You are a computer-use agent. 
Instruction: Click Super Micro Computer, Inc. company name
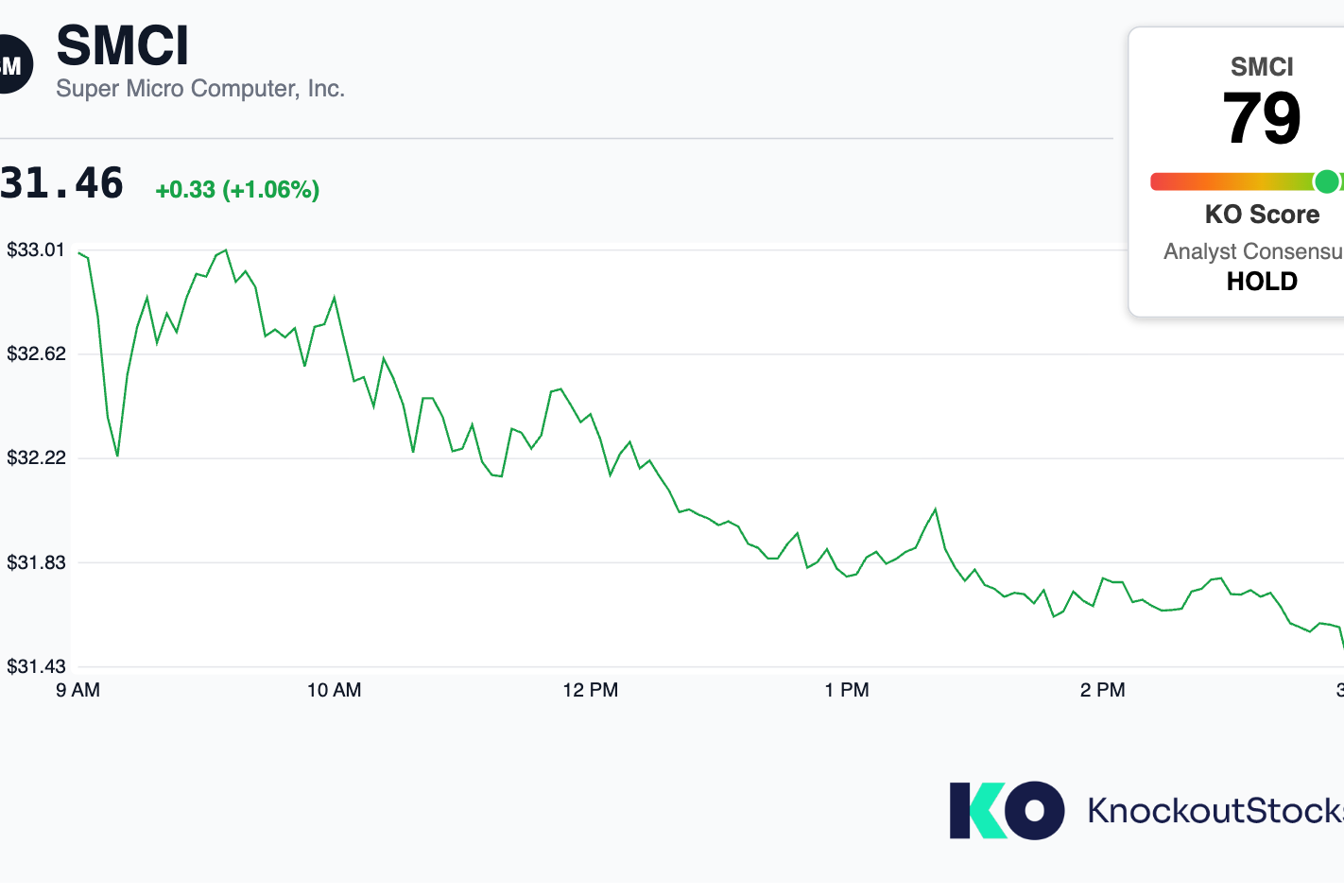pyautogui.click(x=200, y=89)
